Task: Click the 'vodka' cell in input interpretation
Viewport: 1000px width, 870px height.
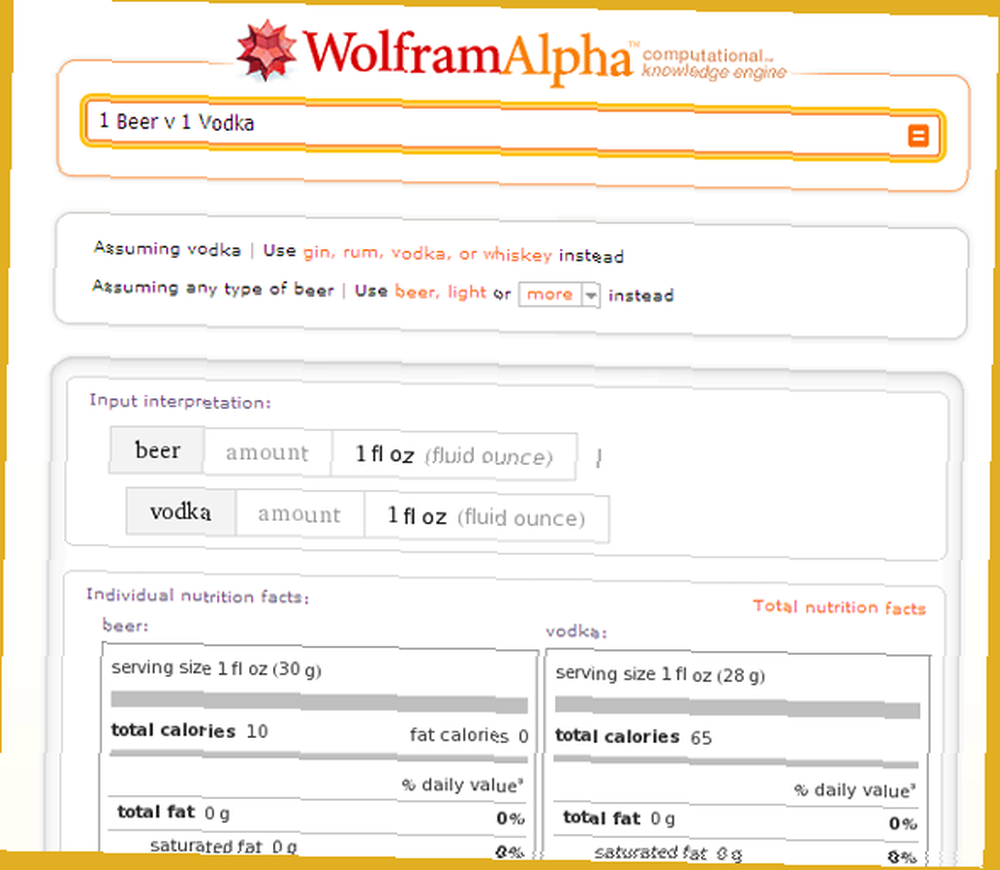Action: [x=180, y=512]
